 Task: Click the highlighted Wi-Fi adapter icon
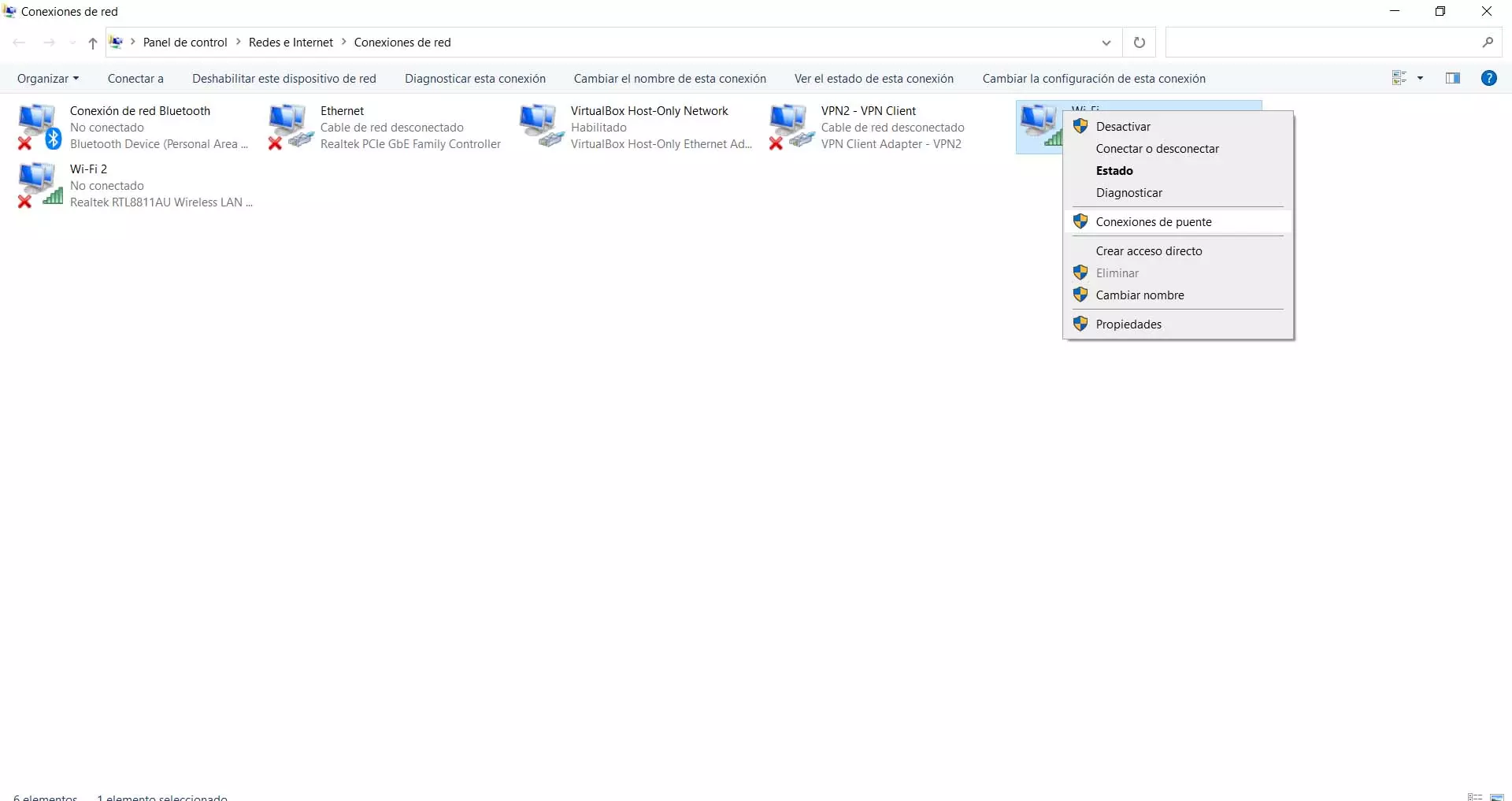coord(1039,126)
